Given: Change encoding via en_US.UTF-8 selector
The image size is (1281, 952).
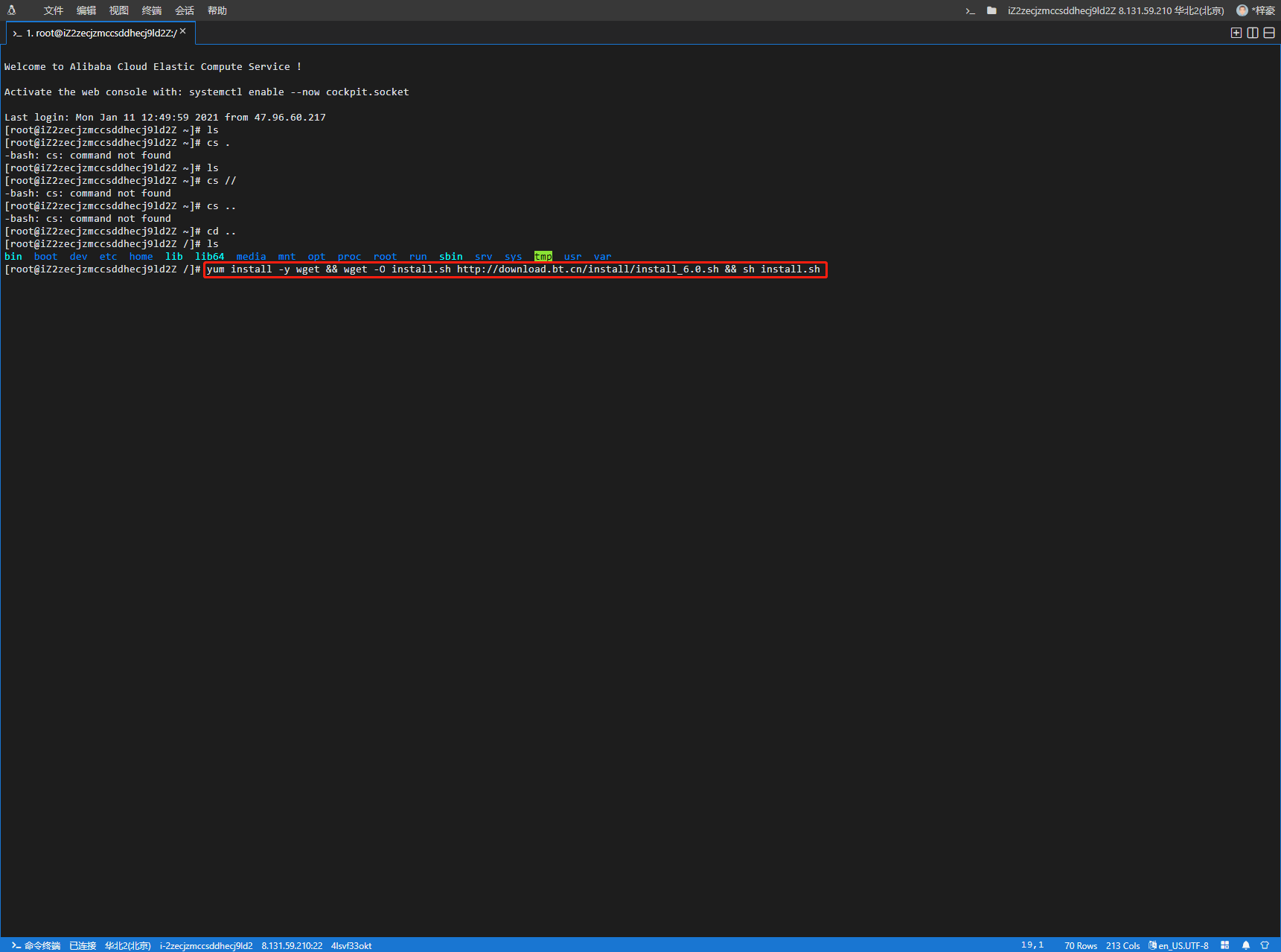Looking at the screenshot, I should (x=1179, y=945).
